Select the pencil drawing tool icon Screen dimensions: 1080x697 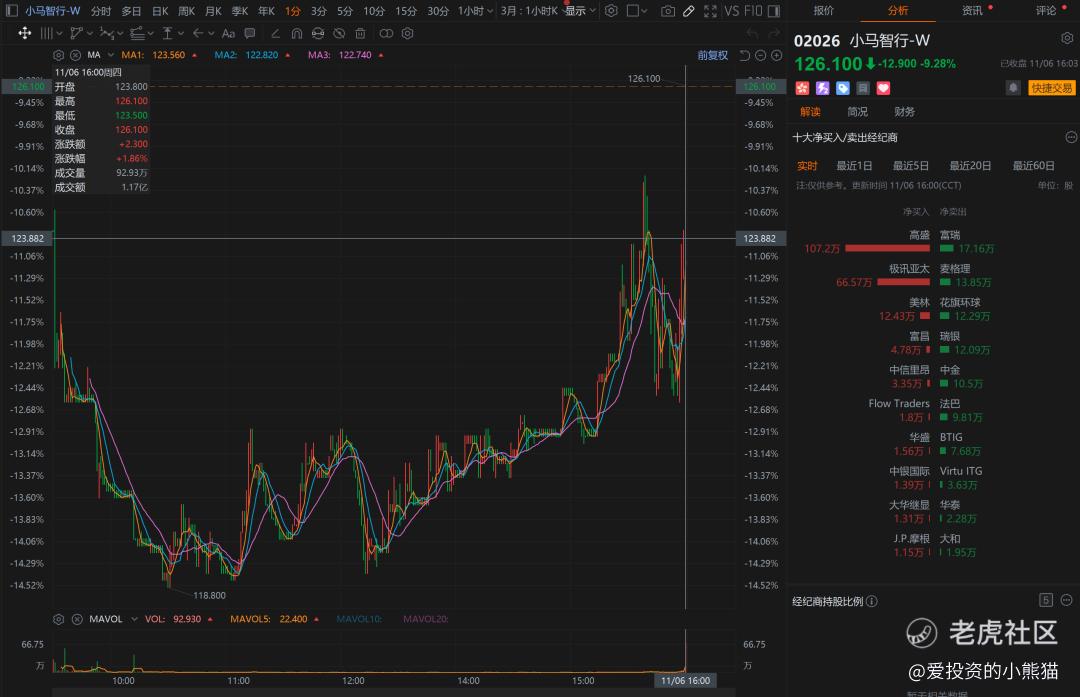(x=689, y=11)
